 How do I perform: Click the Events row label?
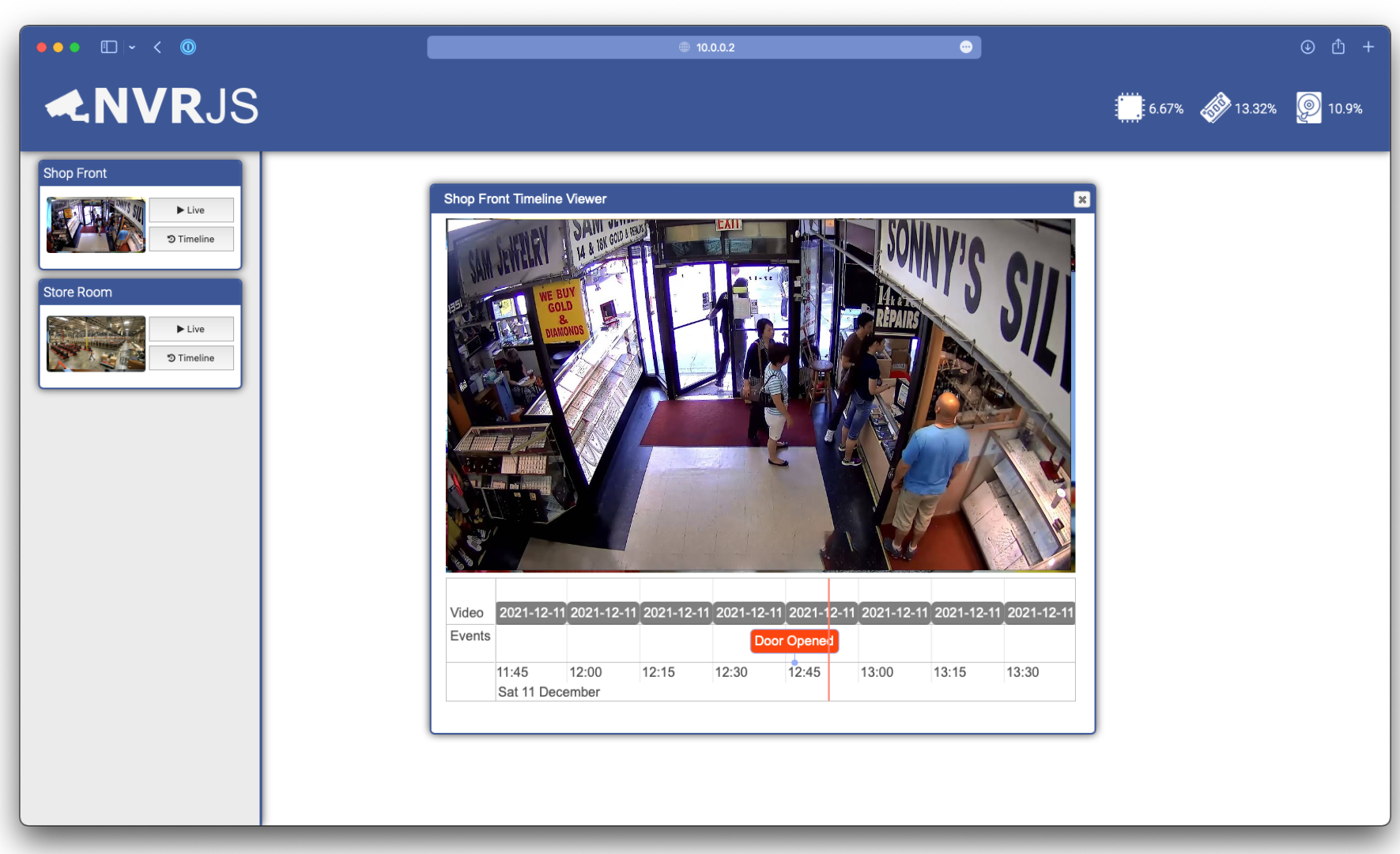coord(470,636)
